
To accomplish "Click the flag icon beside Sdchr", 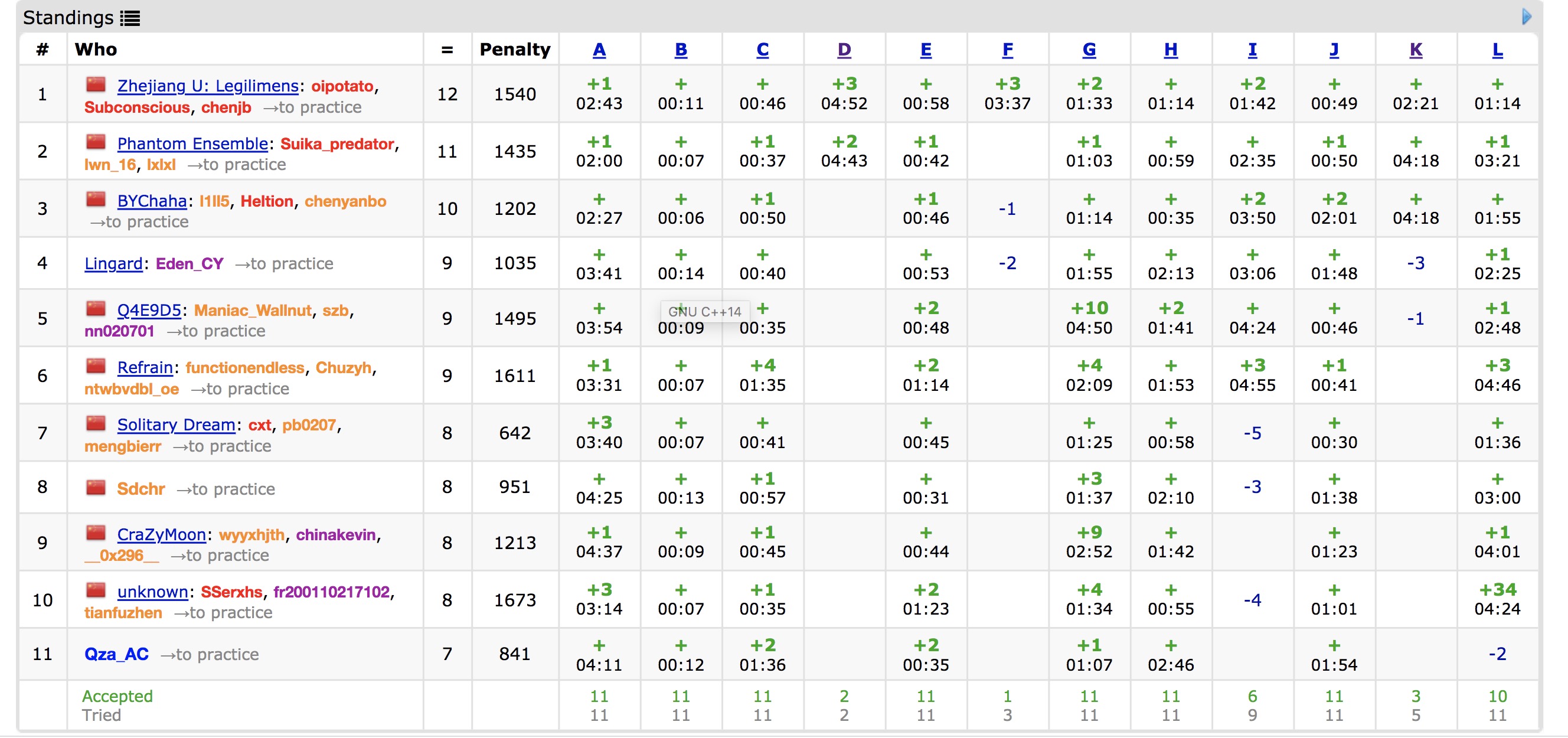I will pos(96,488).
